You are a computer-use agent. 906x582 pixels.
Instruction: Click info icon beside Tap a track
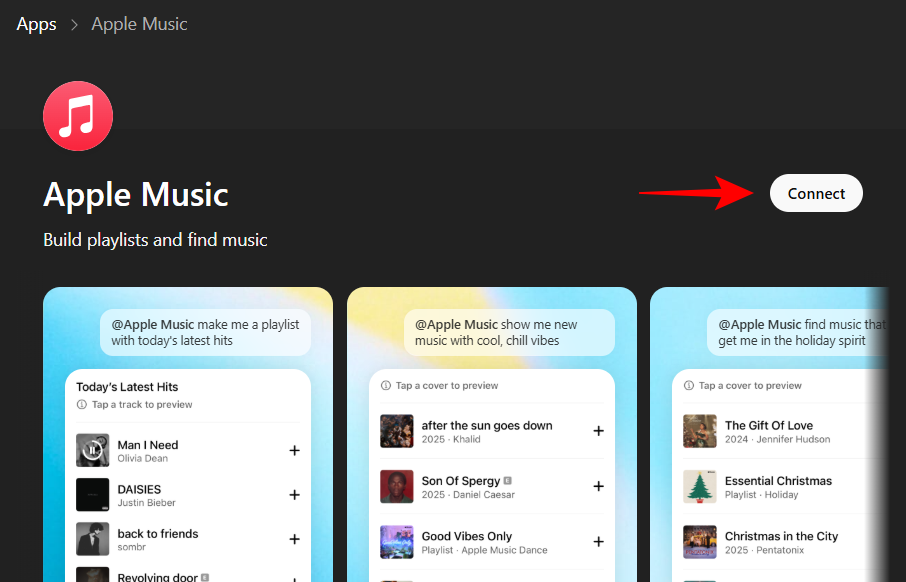tap(82, 405)
